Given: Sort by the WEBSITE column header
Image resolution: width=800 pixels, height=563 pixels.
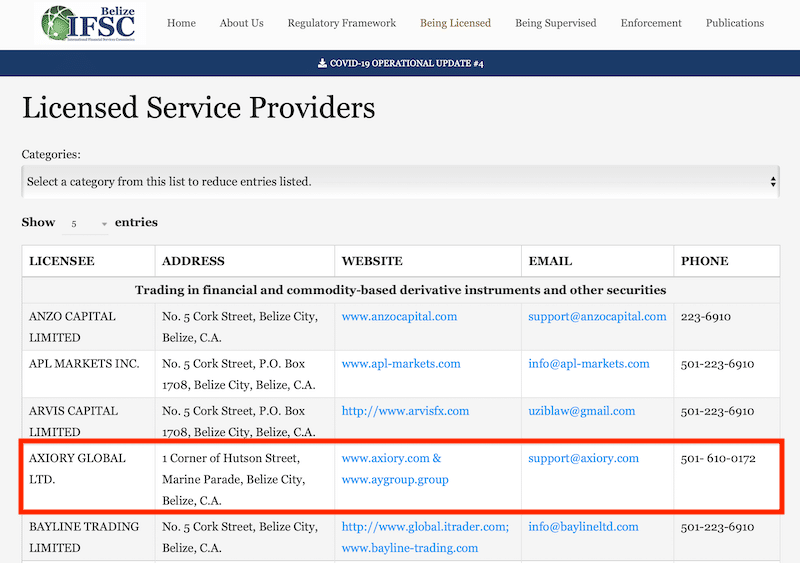Looking at the screenshot, I should click(x=428, y=261).
